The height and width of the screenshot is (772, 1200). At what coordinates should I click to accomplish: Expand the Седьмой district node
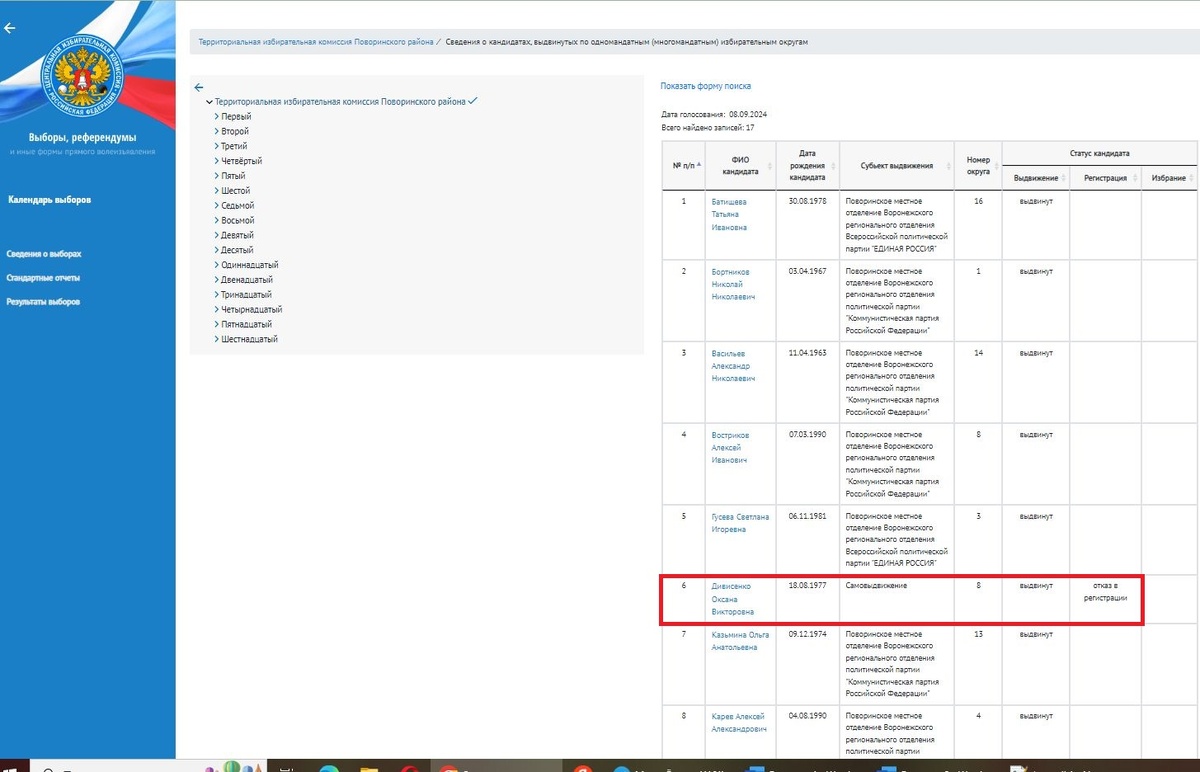click(217, 206)
